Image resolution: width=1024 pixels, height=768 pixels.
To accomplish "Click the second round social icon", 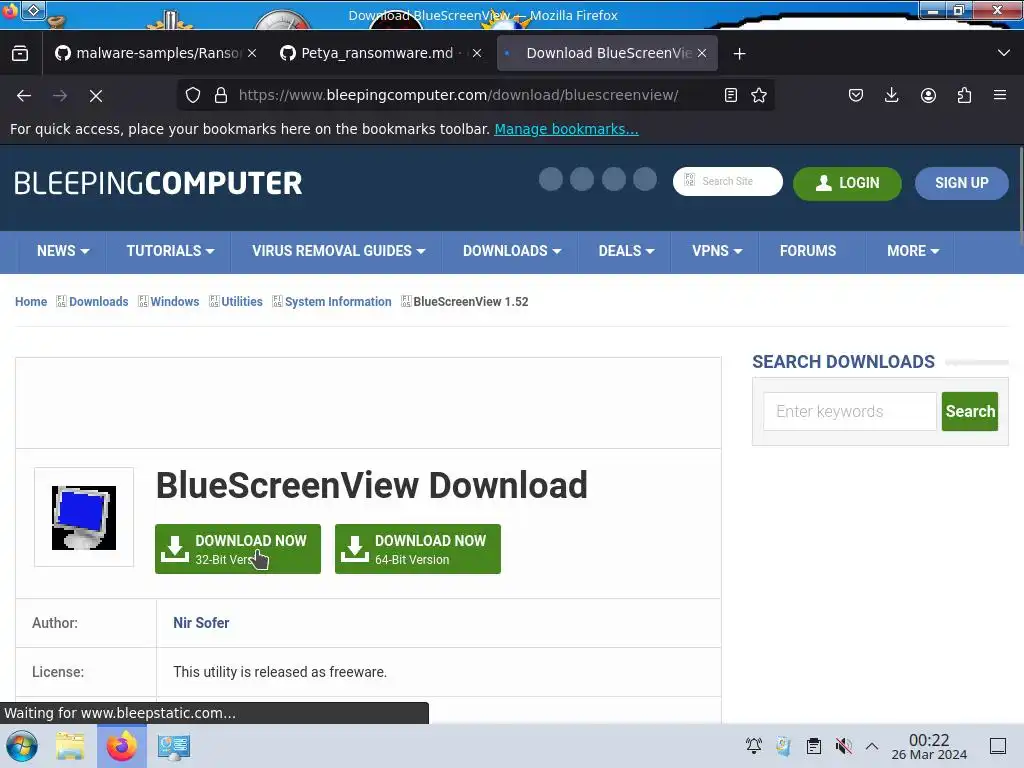I will (582, 179).
